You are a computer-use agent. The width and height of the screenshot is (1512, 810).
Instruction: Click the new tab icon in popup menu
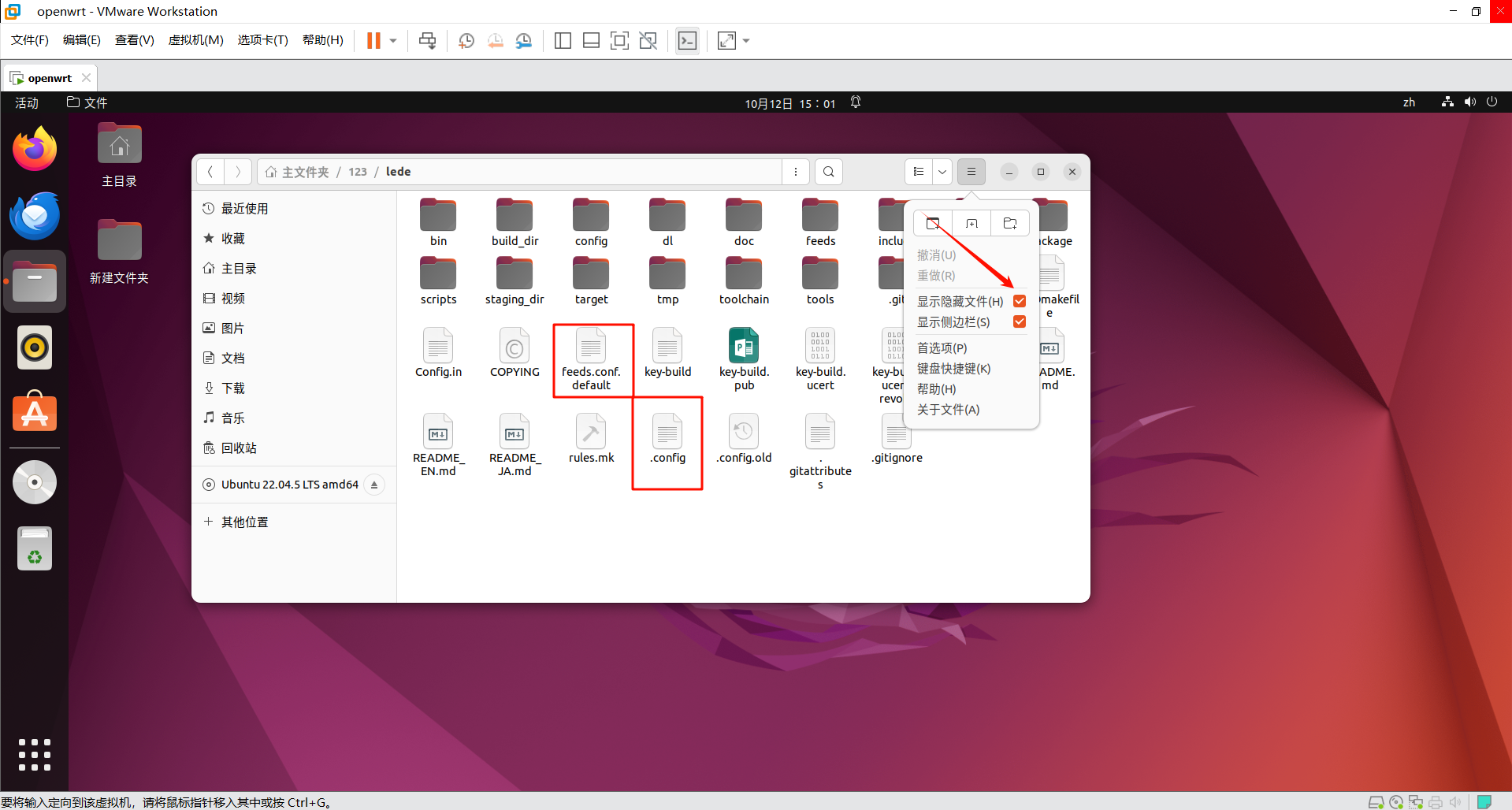pyautogui.click(x=971, y=224)
